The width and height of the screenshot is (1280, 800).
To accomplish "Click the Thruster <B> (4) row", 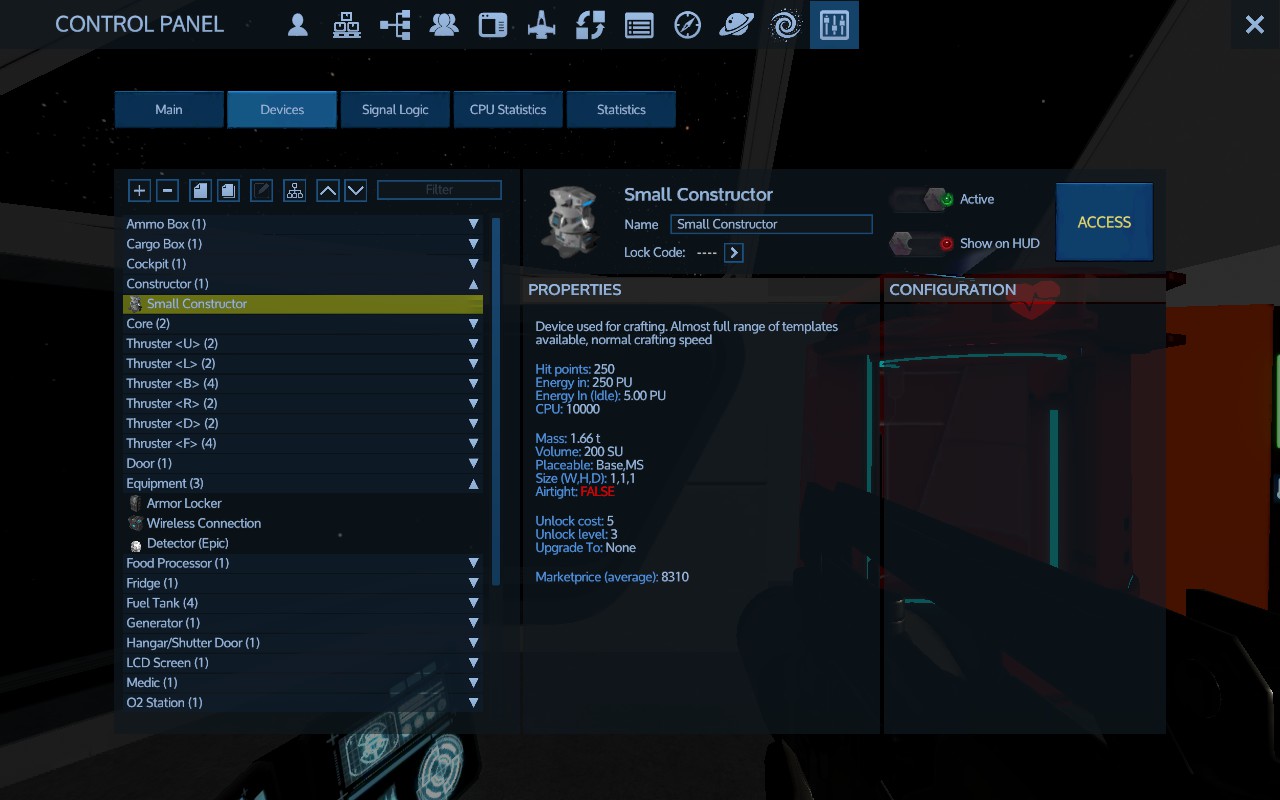I will pyautogui.click(x=303, y=384).
